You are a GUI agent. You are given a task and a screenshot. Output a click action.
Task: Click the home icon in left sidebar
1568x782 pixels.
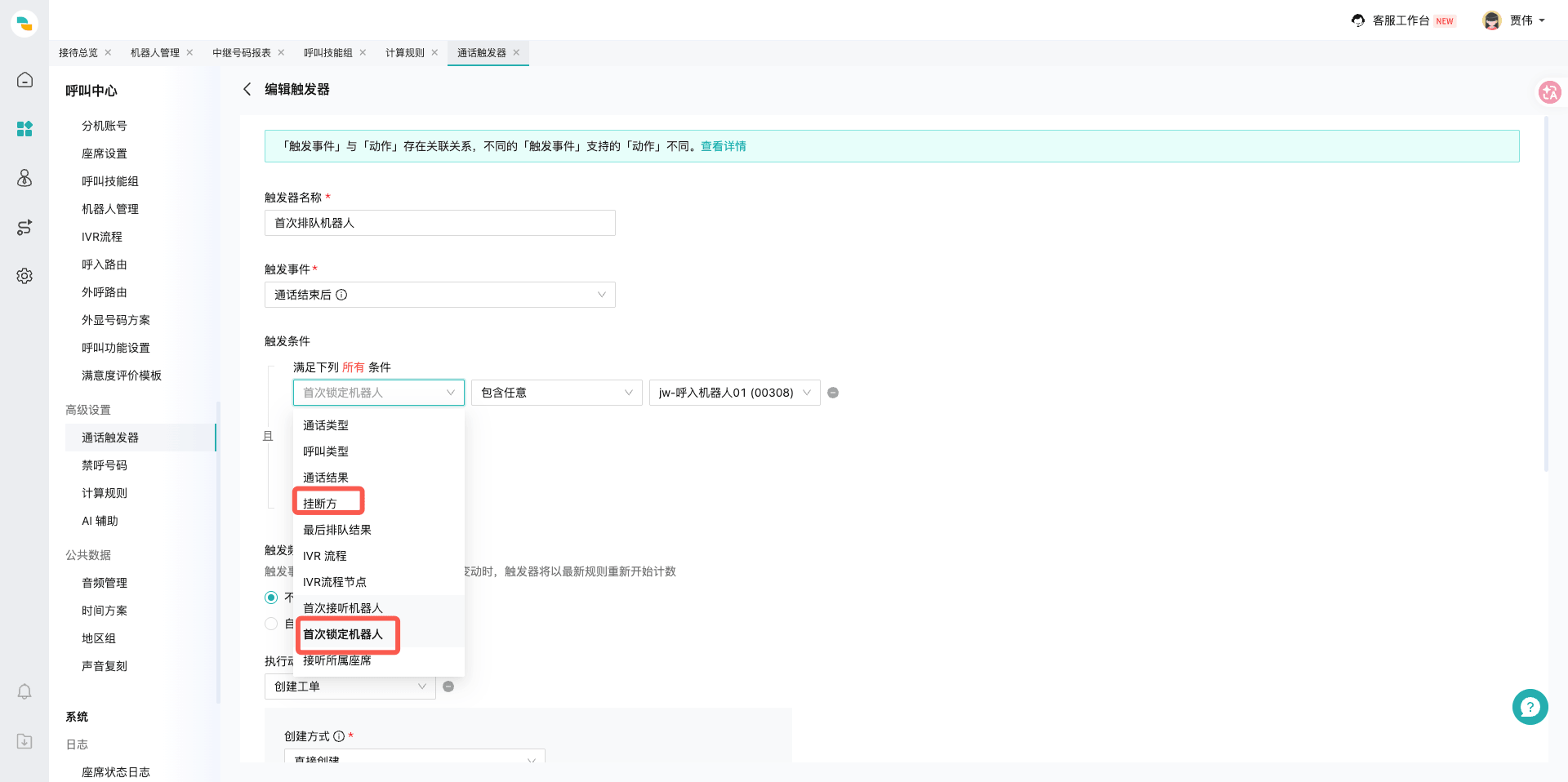pos(24,80)
